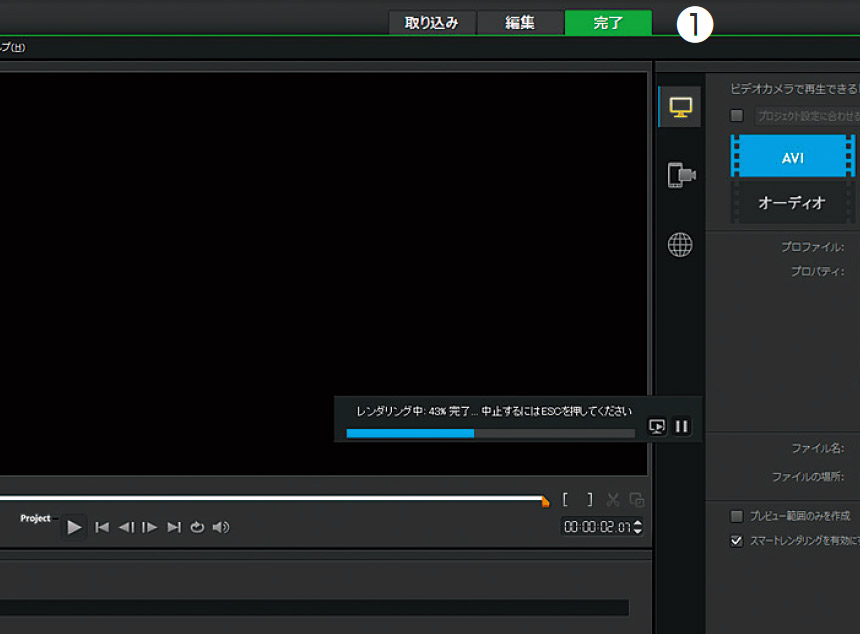Toggle preview playback during rendering
This screenshot has height=634, width=860.
(657, 426)
